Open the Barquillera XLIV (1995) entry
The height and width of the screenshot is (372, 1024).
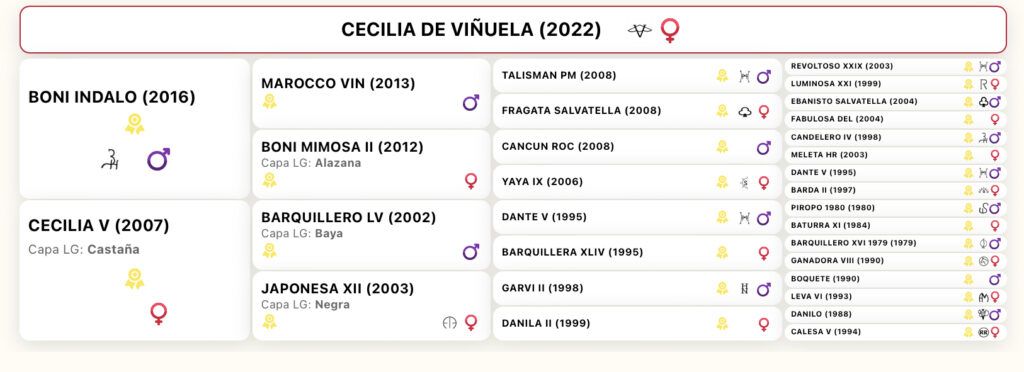[637, 253]
